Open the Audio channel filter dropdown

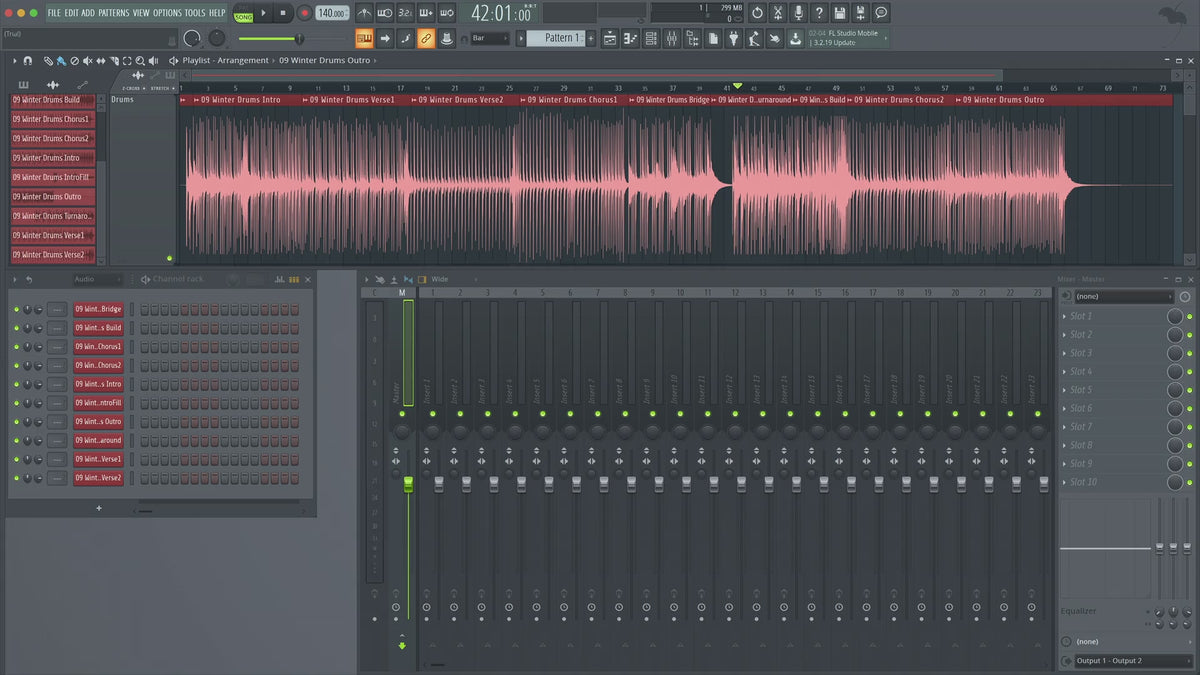tap(97, 280)
